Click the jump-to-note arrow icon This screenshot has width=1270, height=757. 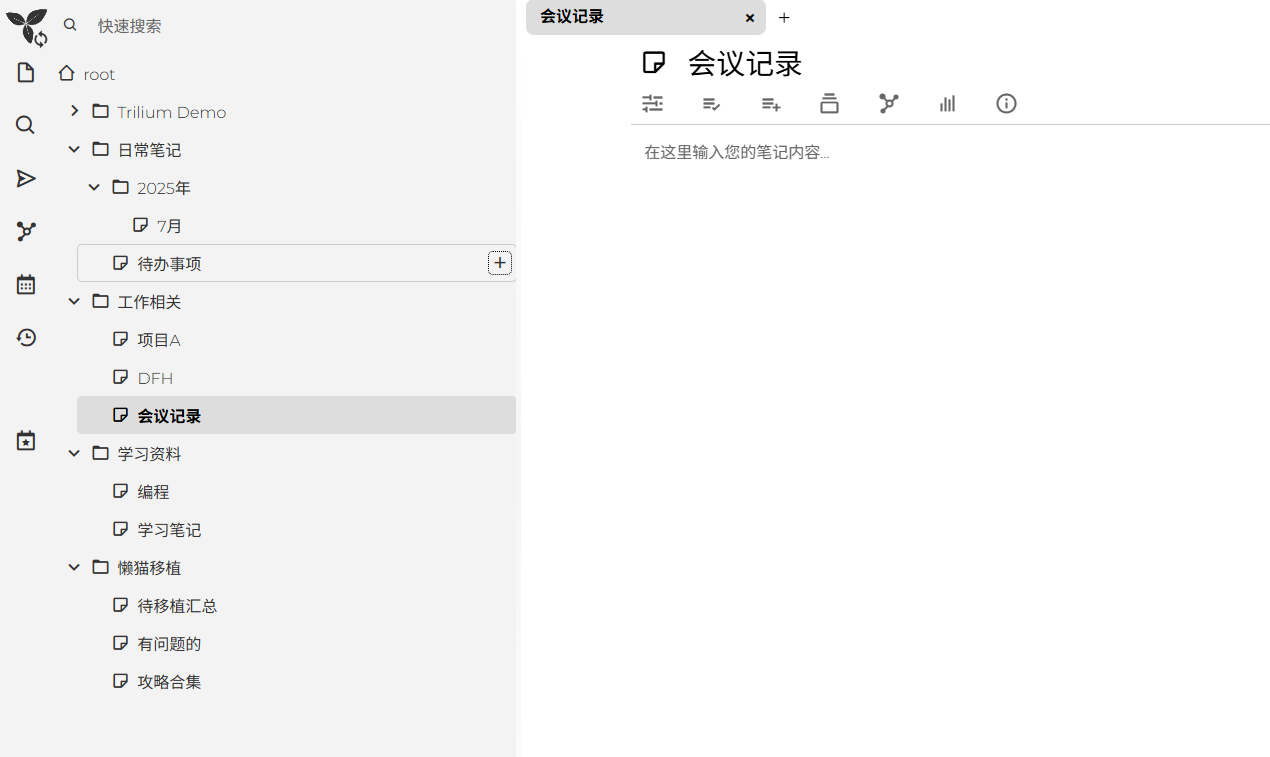pos(26,179)
